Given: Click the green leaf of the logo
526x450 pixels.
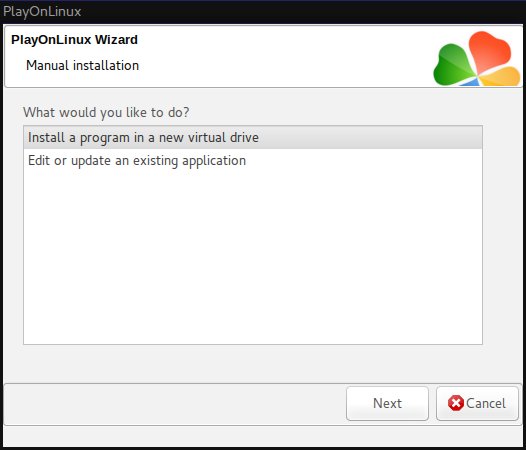Looking at the screenshot, I should coord(453,65).
